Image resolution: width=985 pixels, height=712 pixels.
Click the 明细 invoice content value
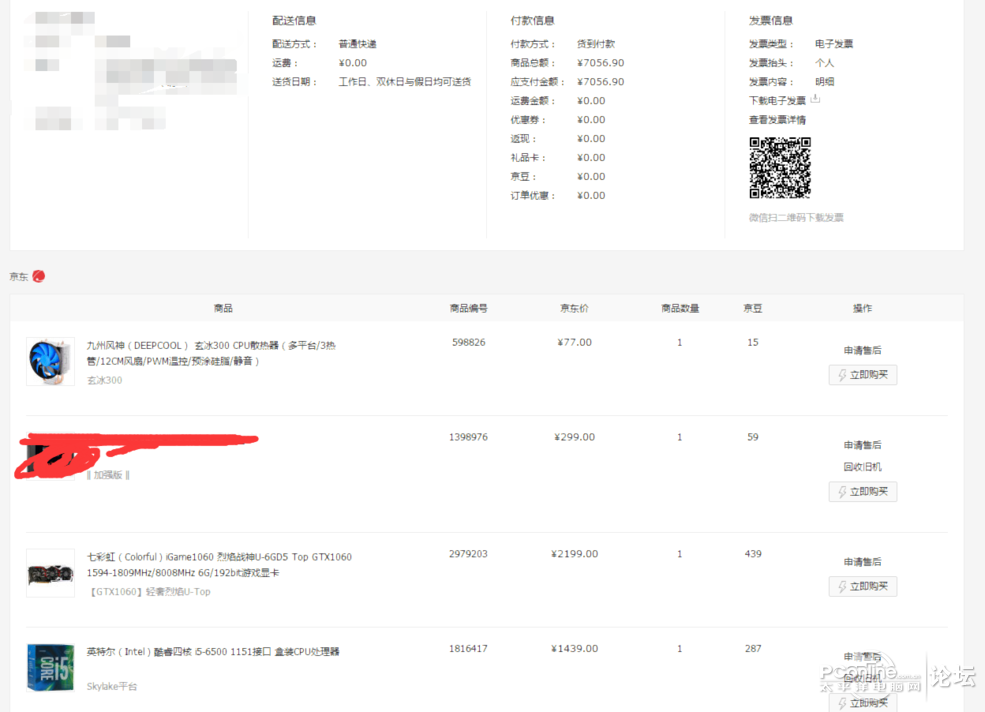[x=824, y=82]
